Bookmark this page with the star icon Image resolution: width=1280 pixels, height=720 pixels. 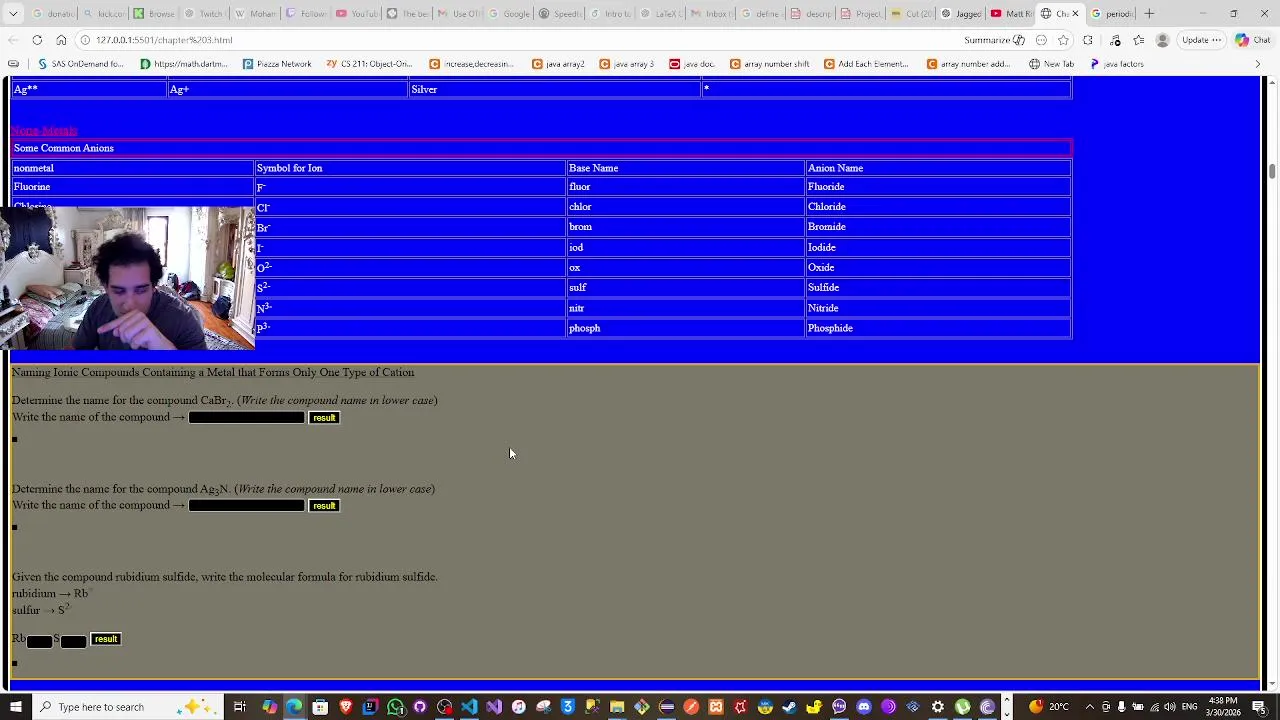tap(1063, 40)
